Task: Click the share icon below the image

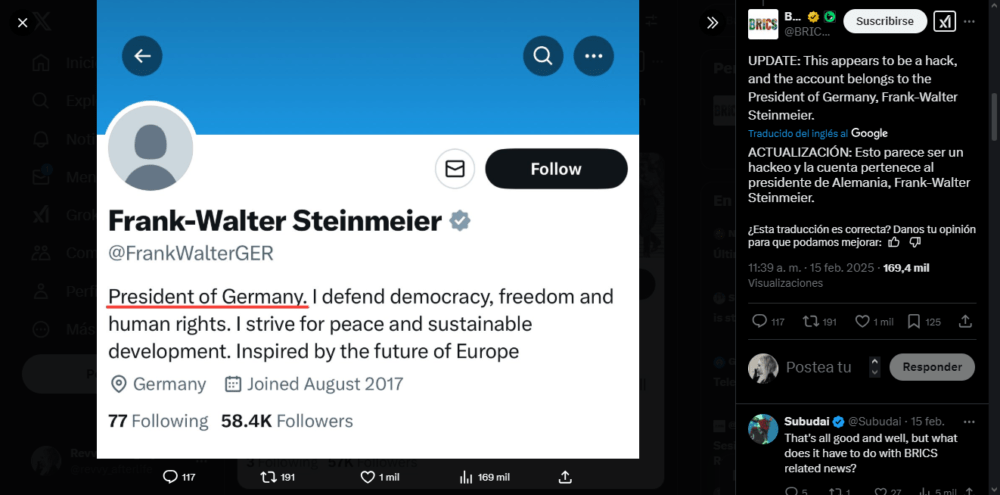Action: 565,477
